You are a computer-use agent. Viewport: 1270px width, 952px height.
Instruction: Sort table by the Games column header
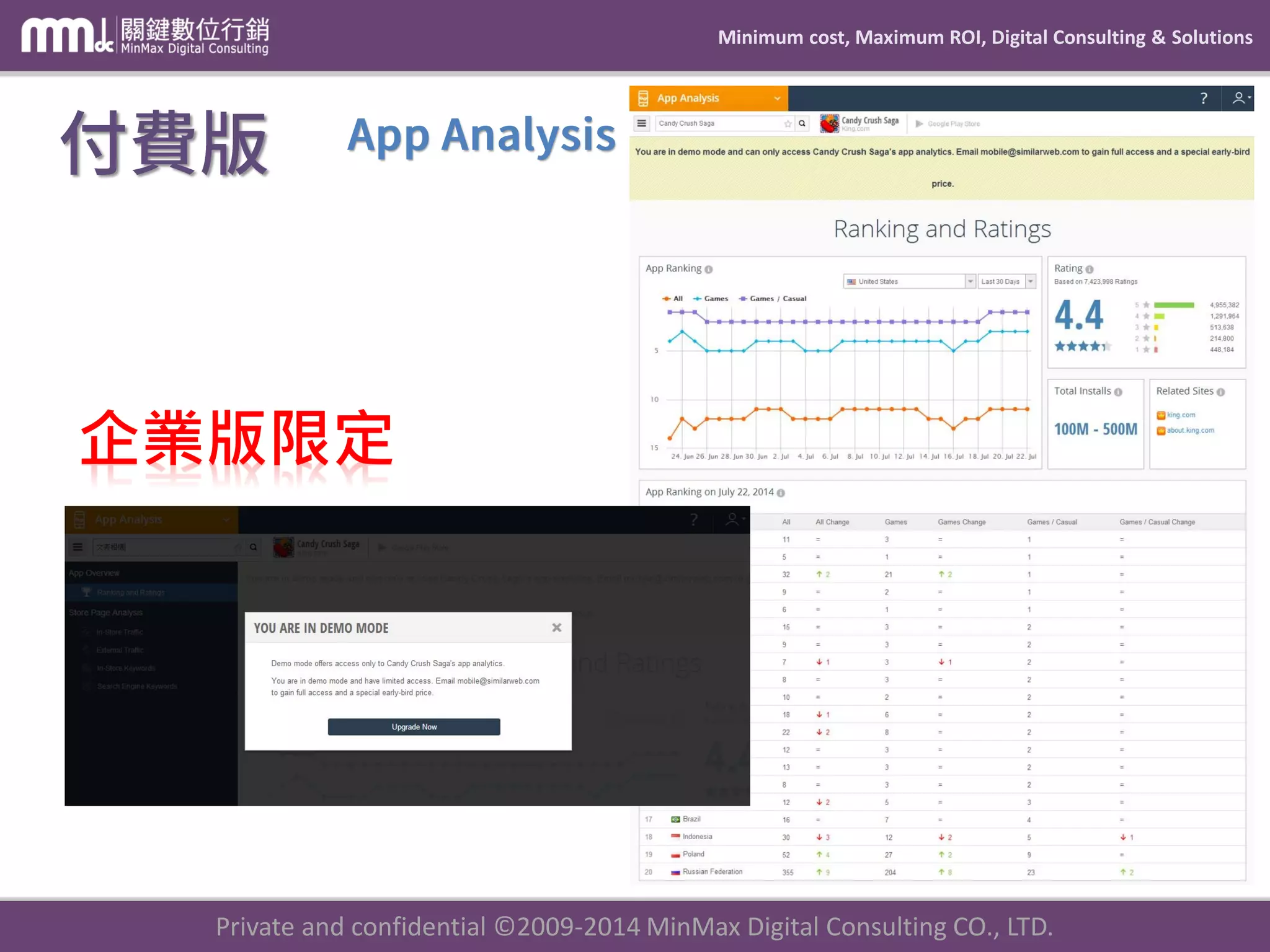click(895, 522)
